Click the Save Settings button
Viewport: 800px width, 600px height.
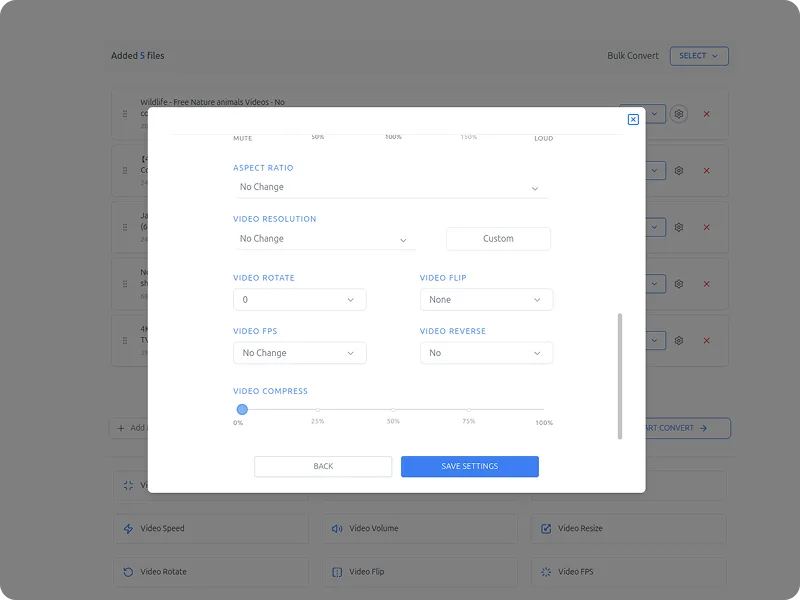click(470, 467)
